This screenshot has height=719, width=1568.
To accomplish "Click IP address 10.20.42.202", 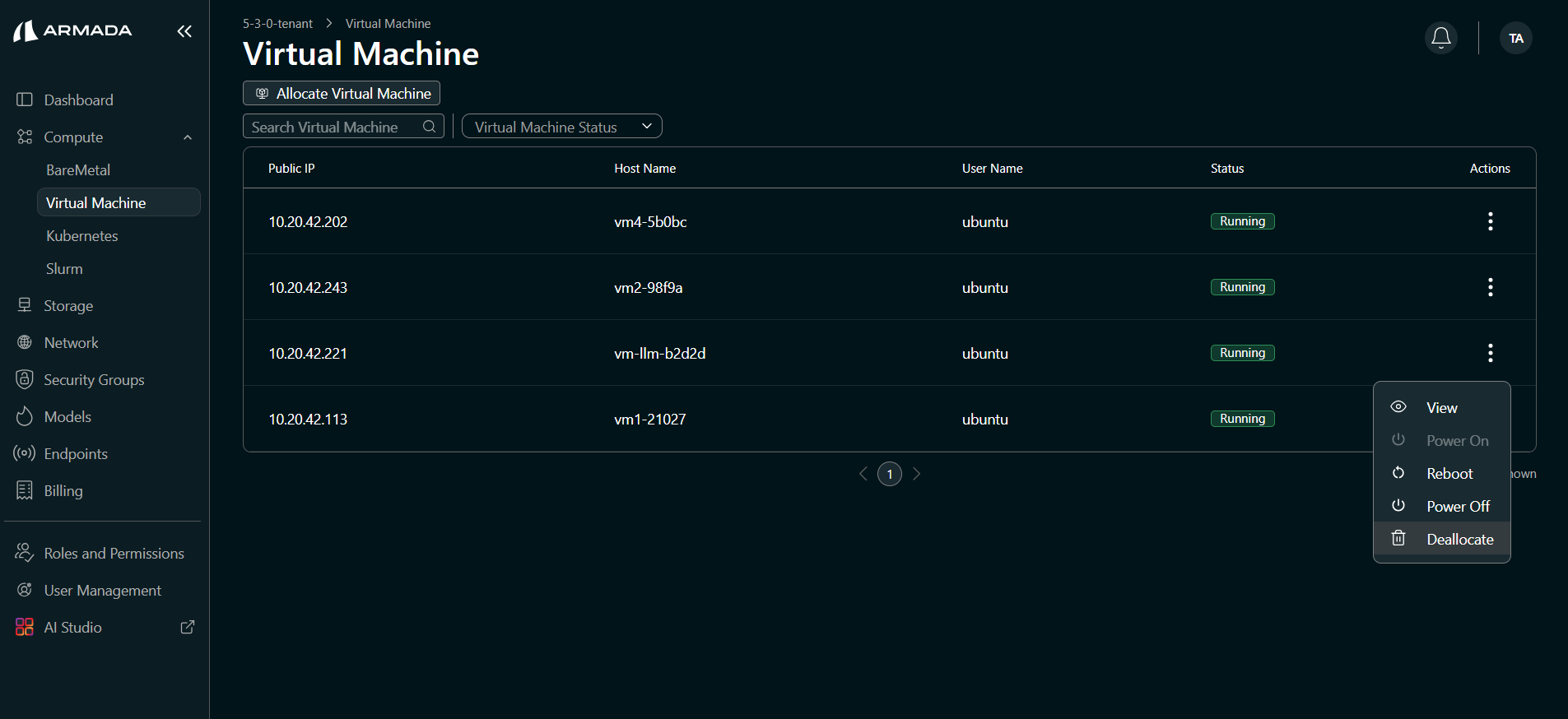I will click(308, 222).
